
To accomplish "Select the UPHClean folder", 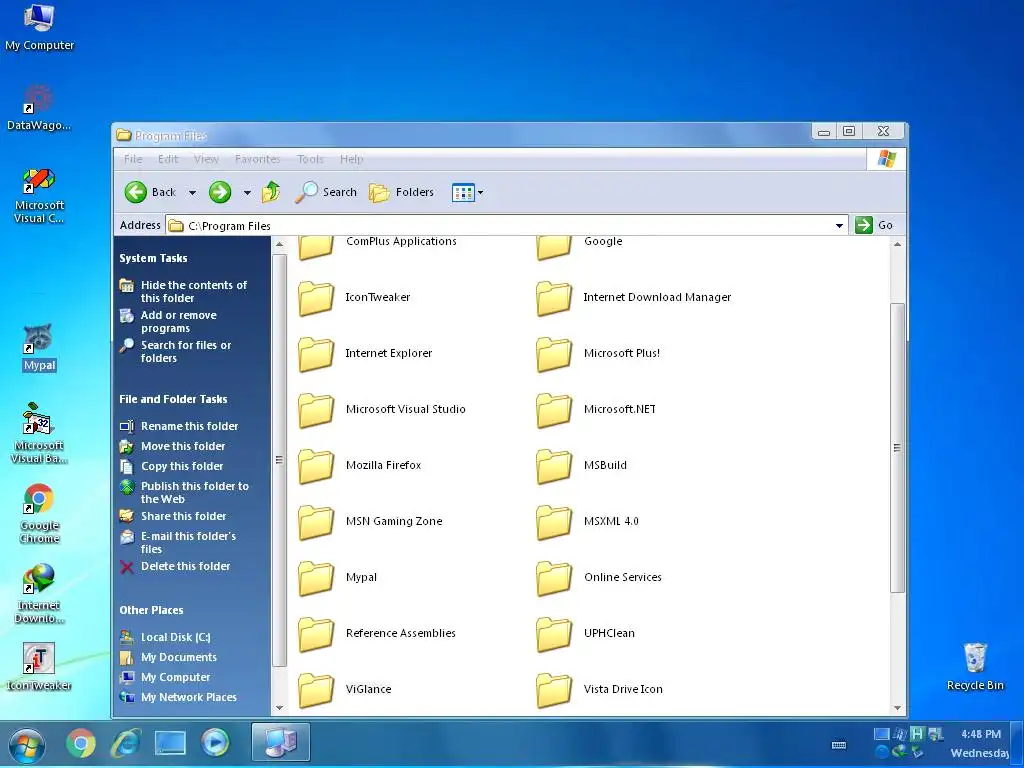I will pyautogui.click(x=586, y=633).
